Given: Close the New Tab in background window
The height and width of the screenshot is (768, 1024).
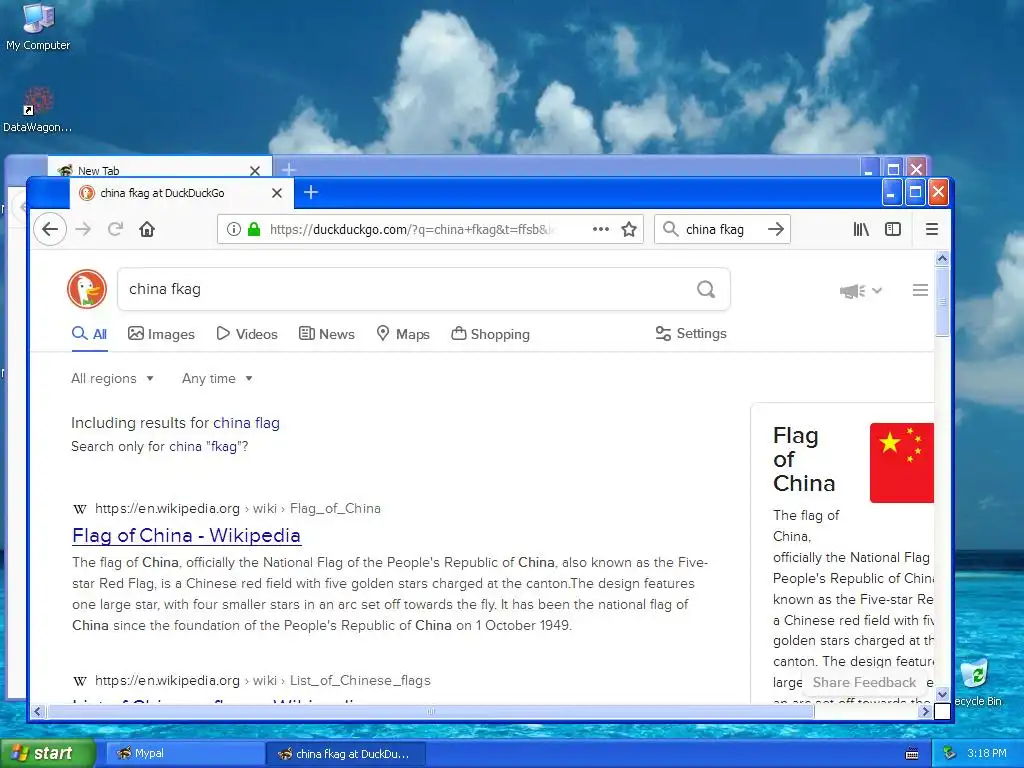Looking at the screenshot, I should click(x=255, y=170).
